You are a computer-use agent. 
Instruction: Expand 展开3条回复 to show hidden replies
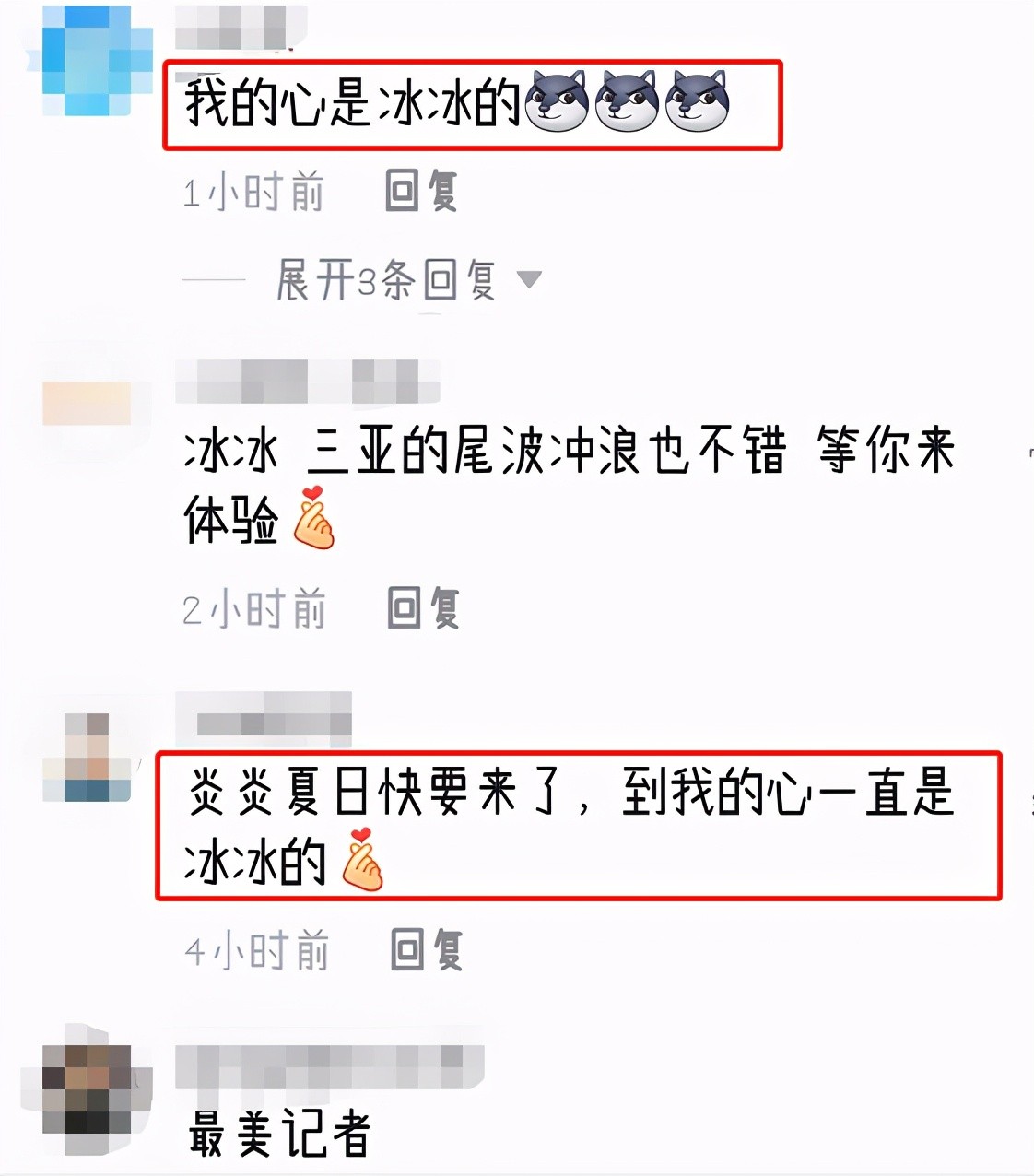click(386, 279)
